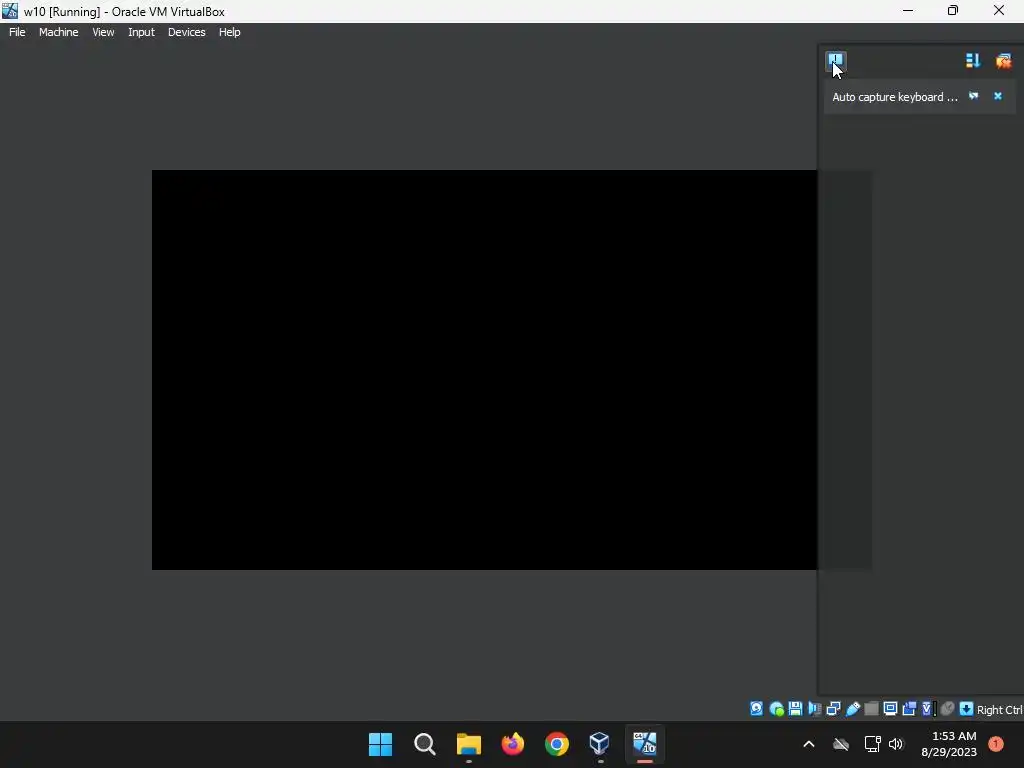The width and height of the screenshot is (1024, 768).
Task: Open the View menu
Action: click(103, 32)
